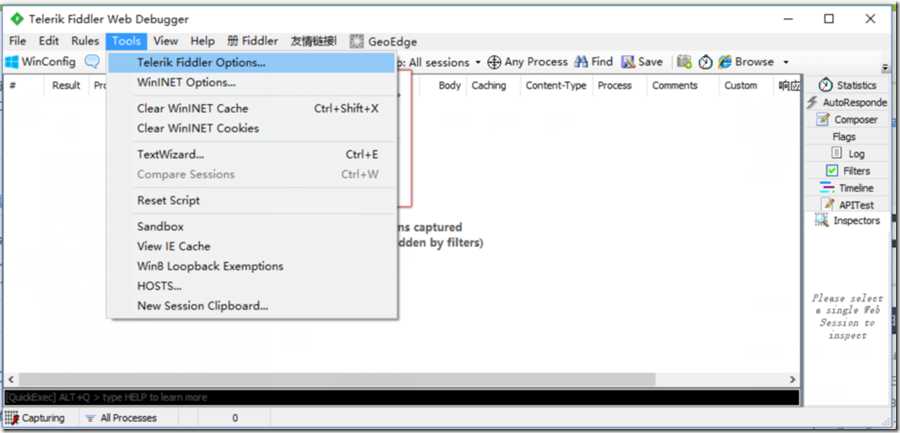The width and height of the screenshot is (900, 433).
Task: Switch to the Statistics tab
Action: (847, 85)
